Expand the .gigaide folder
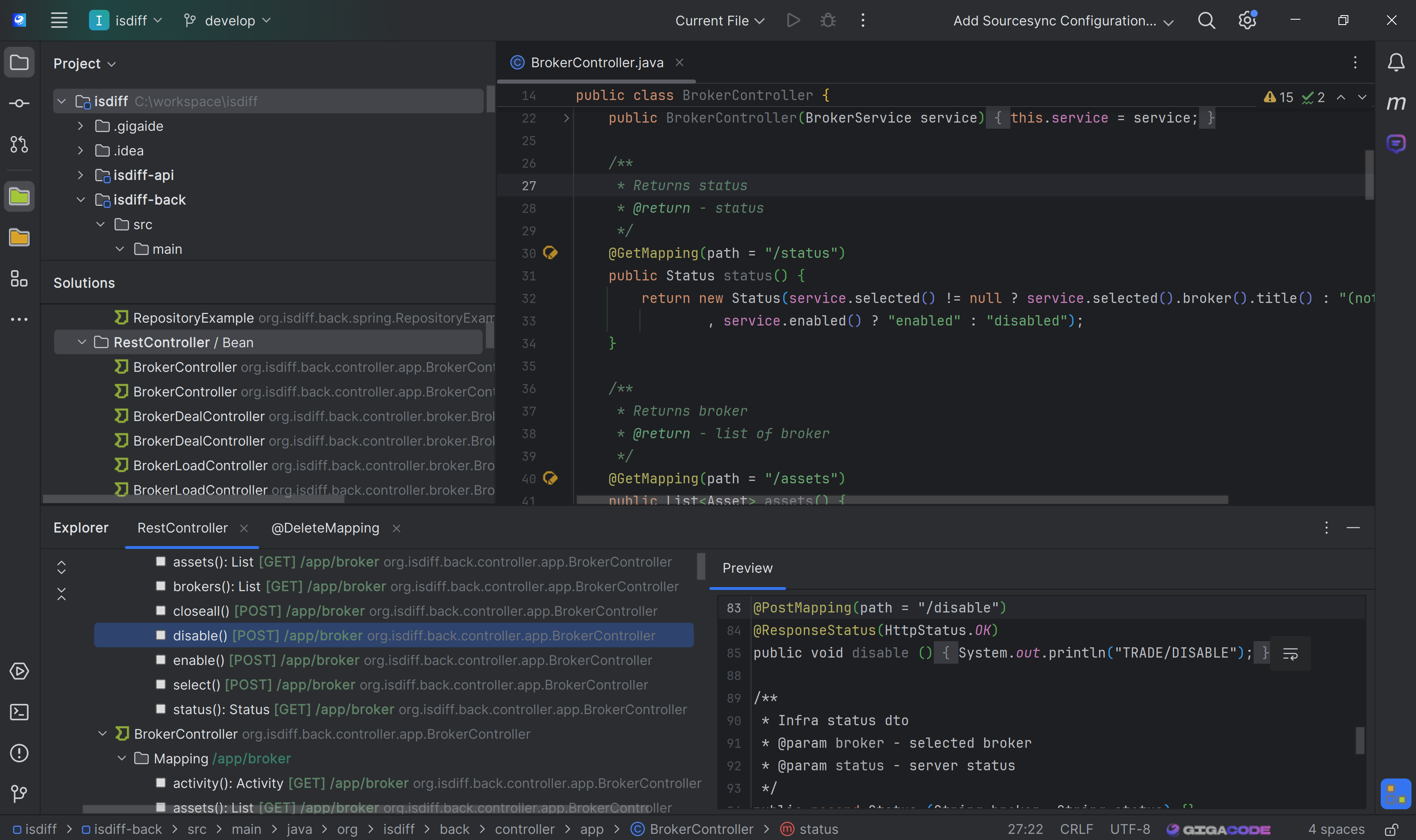1416x840 pixels. point(80,126)
